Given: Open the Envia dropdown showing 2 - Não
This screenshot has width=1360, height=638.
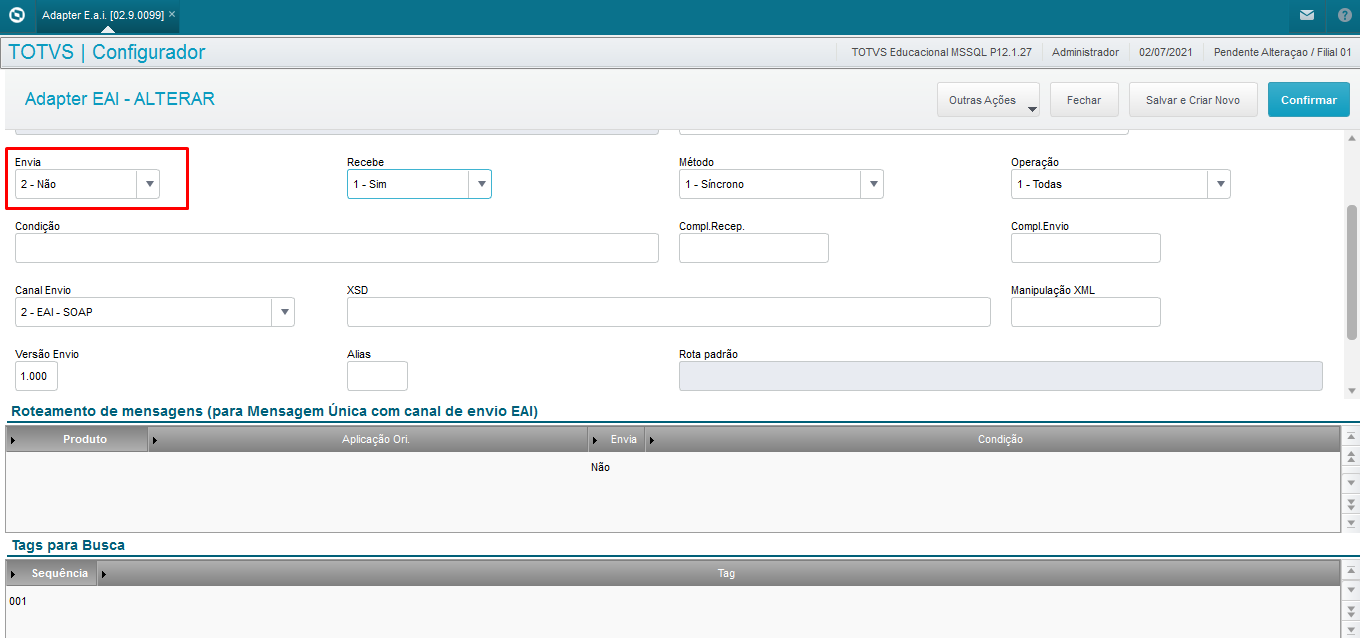Looking at the screenshot, I should pos(148,184).
